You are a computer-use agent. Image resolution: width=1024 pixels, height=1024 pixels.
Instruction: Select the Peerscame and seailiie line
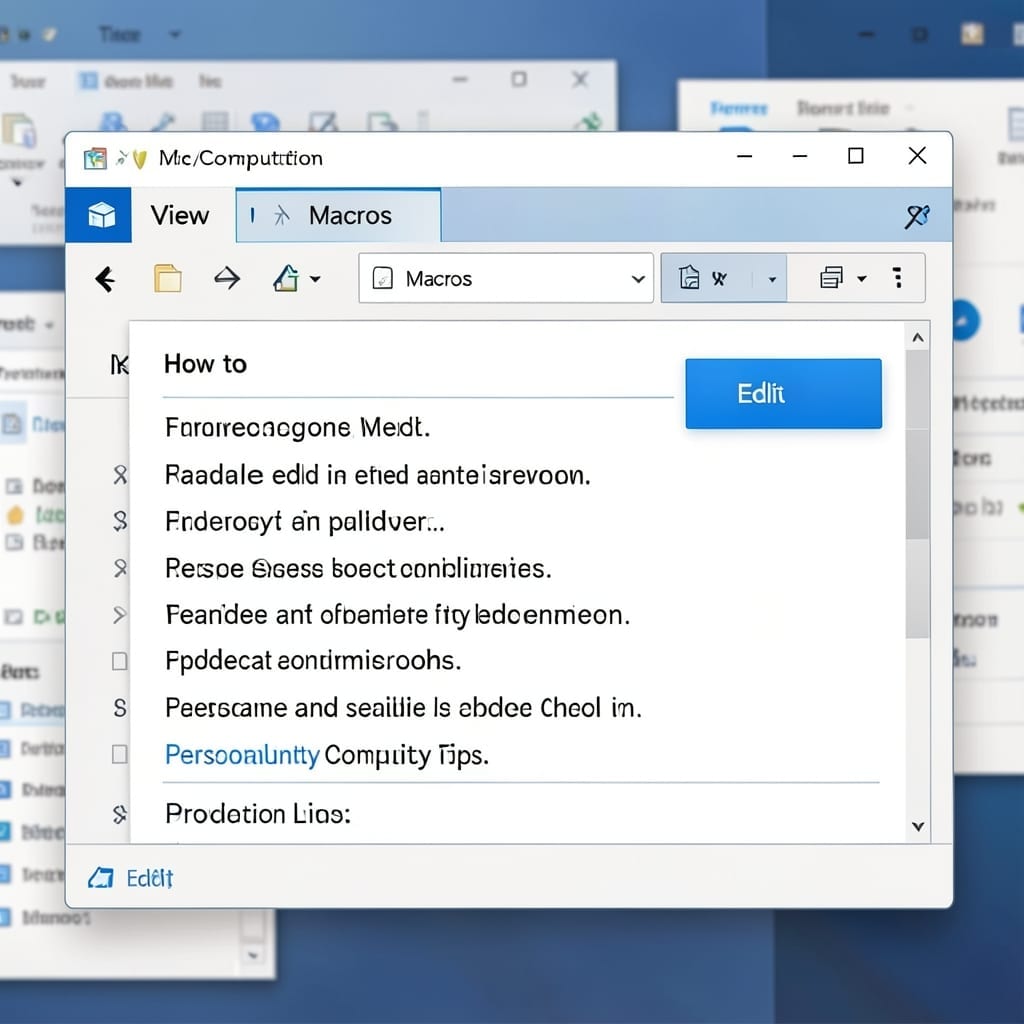pyautogui.click(x=403, y=708)
